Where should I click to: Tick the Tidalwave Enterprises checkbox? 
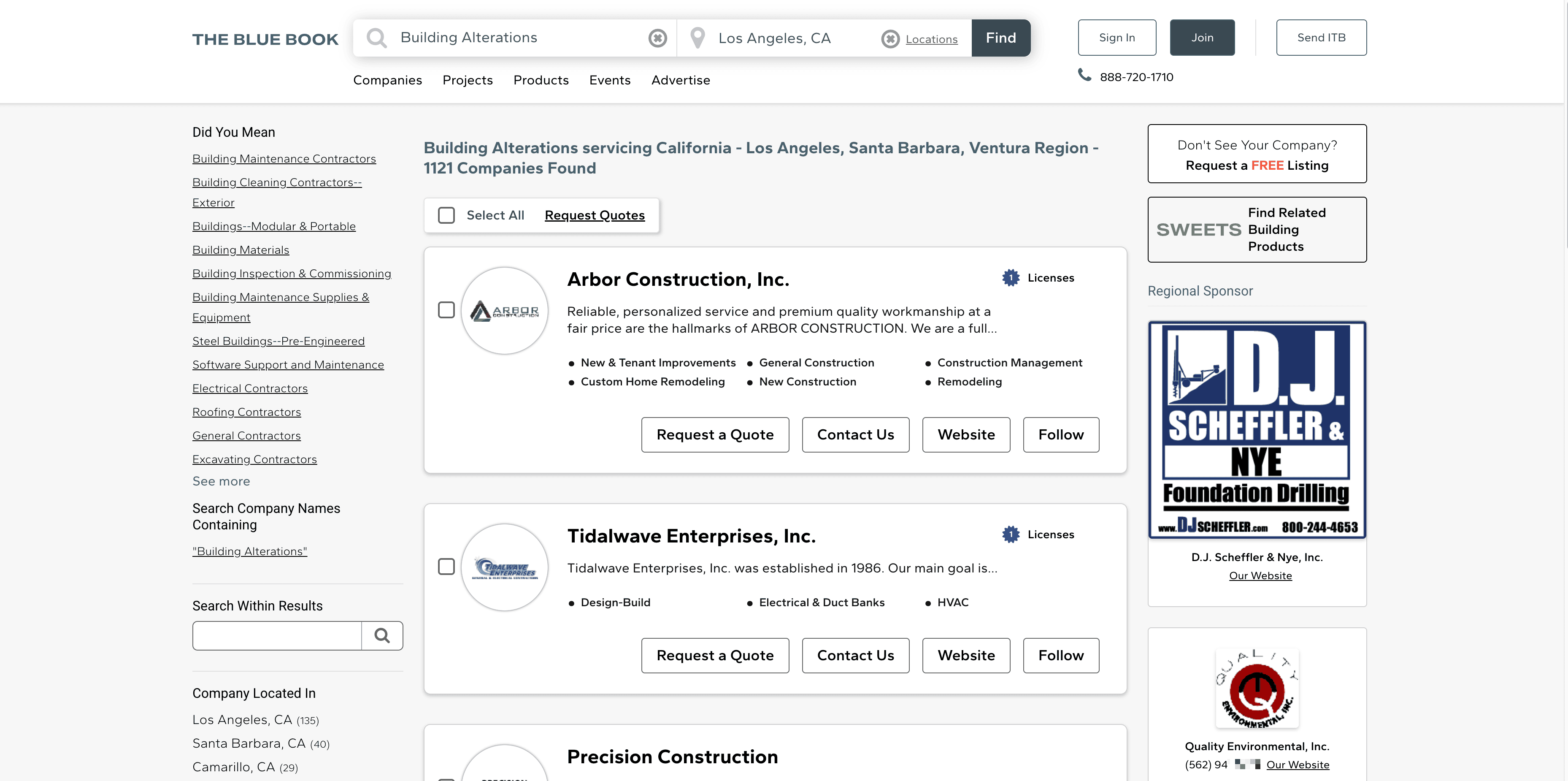tap(446, 567)
